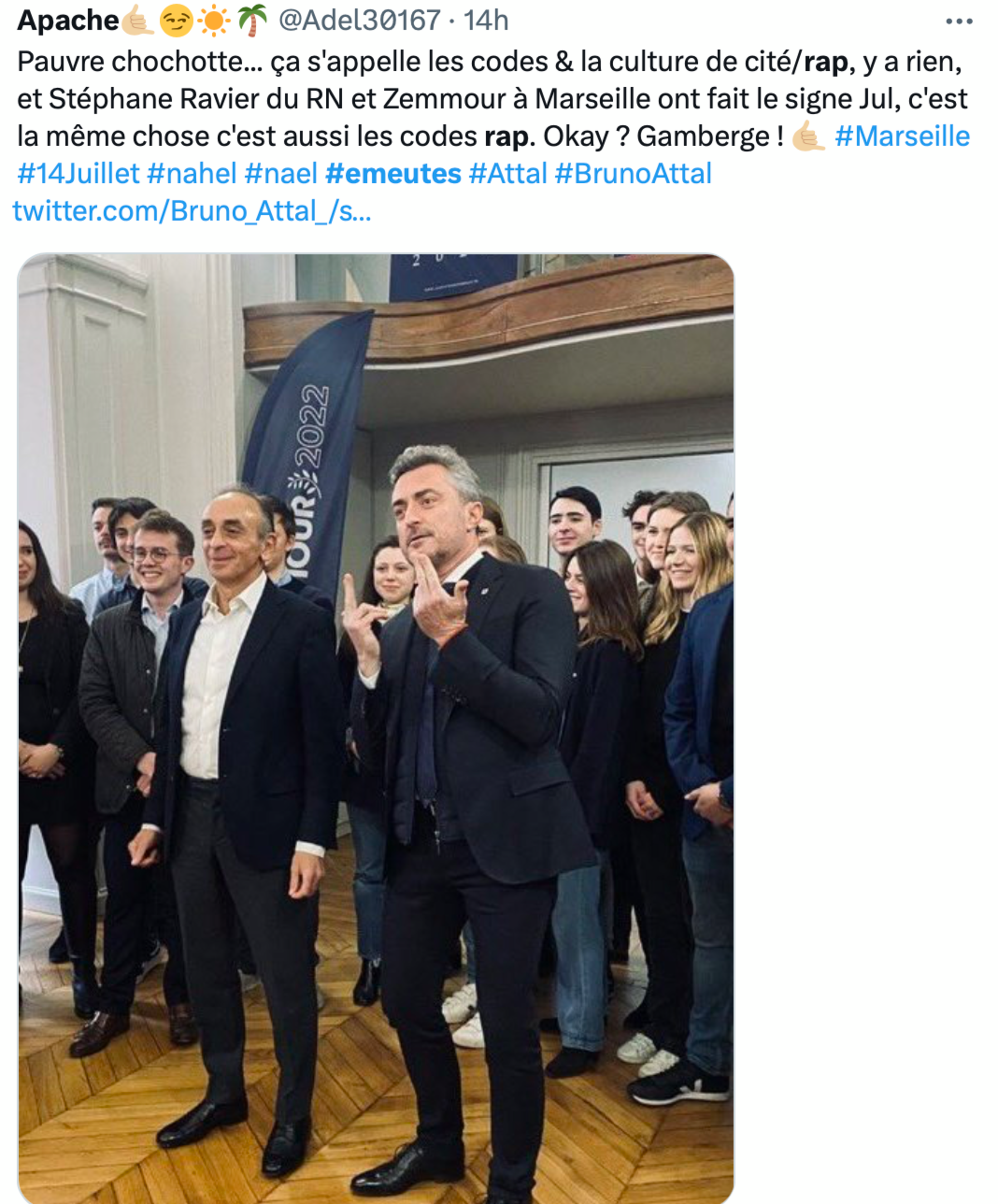998x1204 pixels.
Task: Click the #BrunoAttal hashtag
Action: click(633, 174)
